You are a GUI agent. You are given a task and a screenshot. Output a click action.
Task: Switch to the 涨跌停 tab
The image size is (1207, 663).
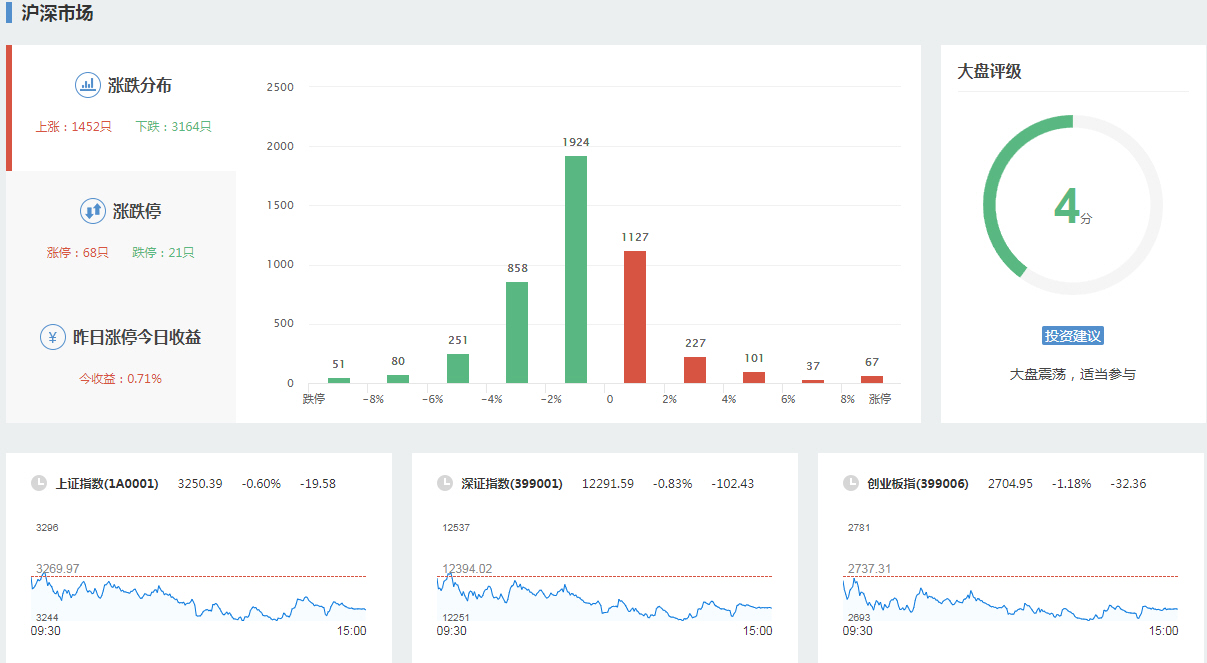(x=137, y=212)
